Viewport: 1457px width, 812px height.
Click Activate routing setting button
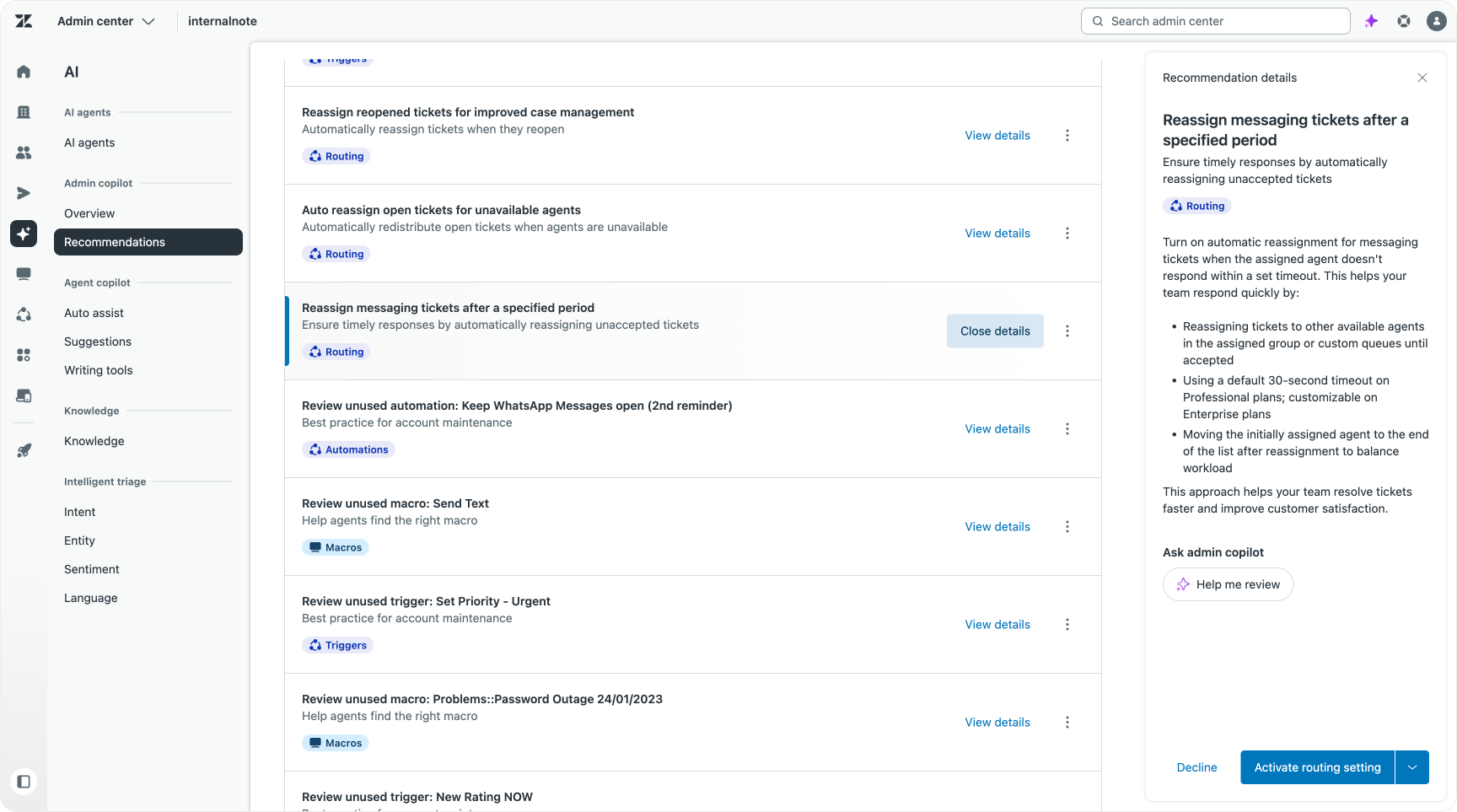pyautogui.click(x=1317, y=767)
